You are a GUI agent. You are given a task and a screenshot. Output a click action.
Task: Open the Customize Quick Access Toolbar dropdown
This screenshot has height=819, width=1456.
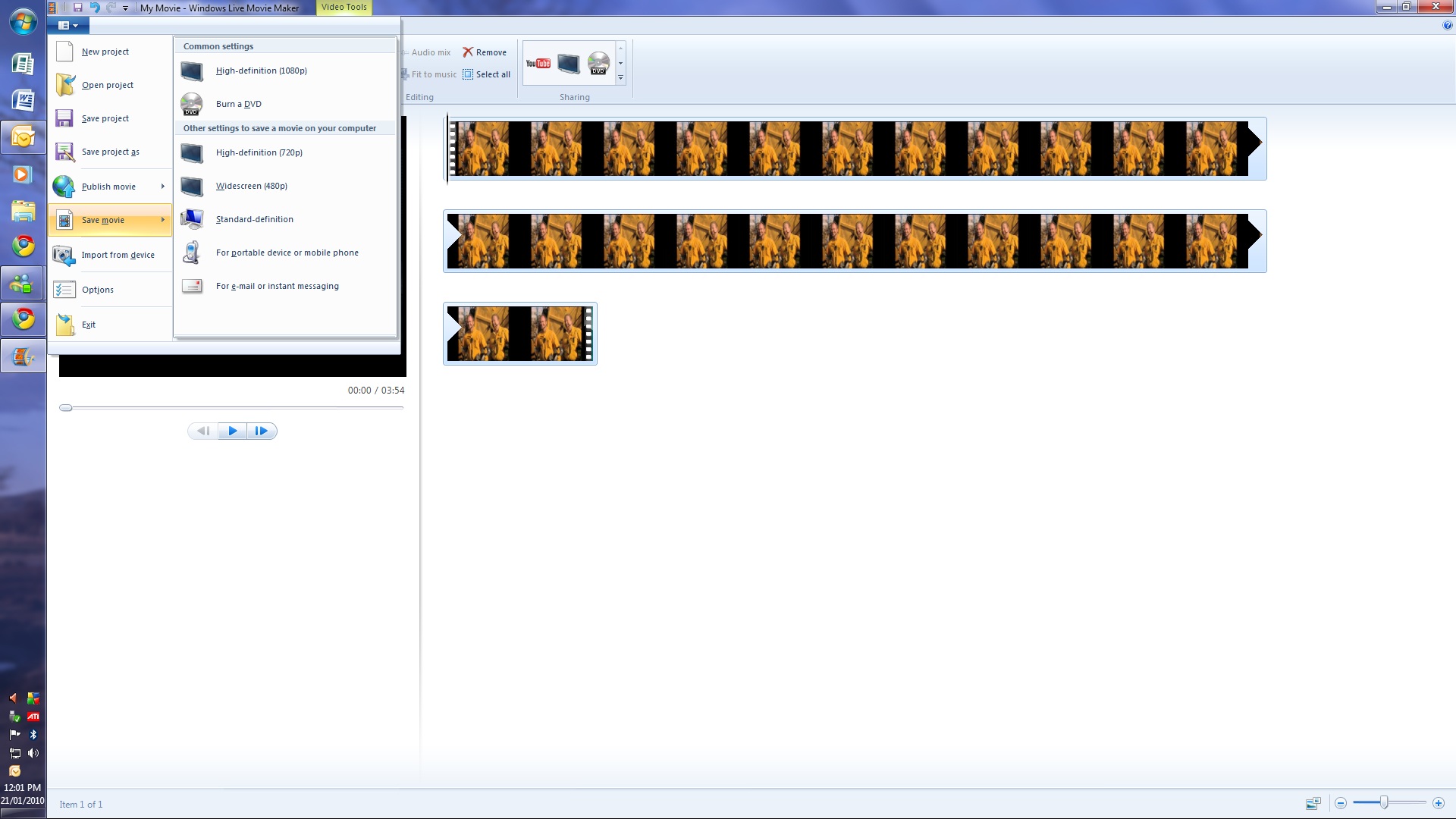[x=125, y=8]
